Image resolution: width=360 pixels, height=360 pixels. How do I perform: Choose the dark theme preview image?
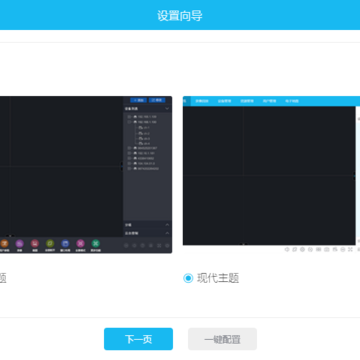(86, 175)
